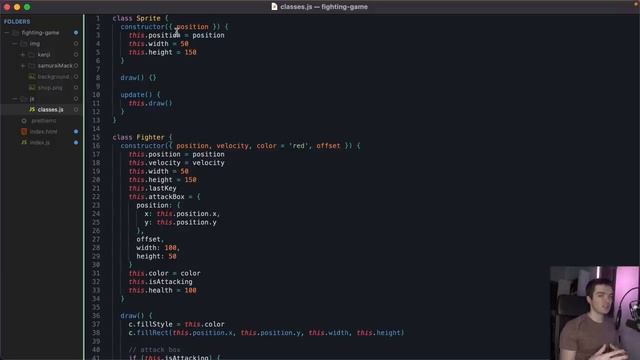This screenshot has height=360, width=640.
Task: Click status circle on samuraiMack row
Action: coord(76,66)
